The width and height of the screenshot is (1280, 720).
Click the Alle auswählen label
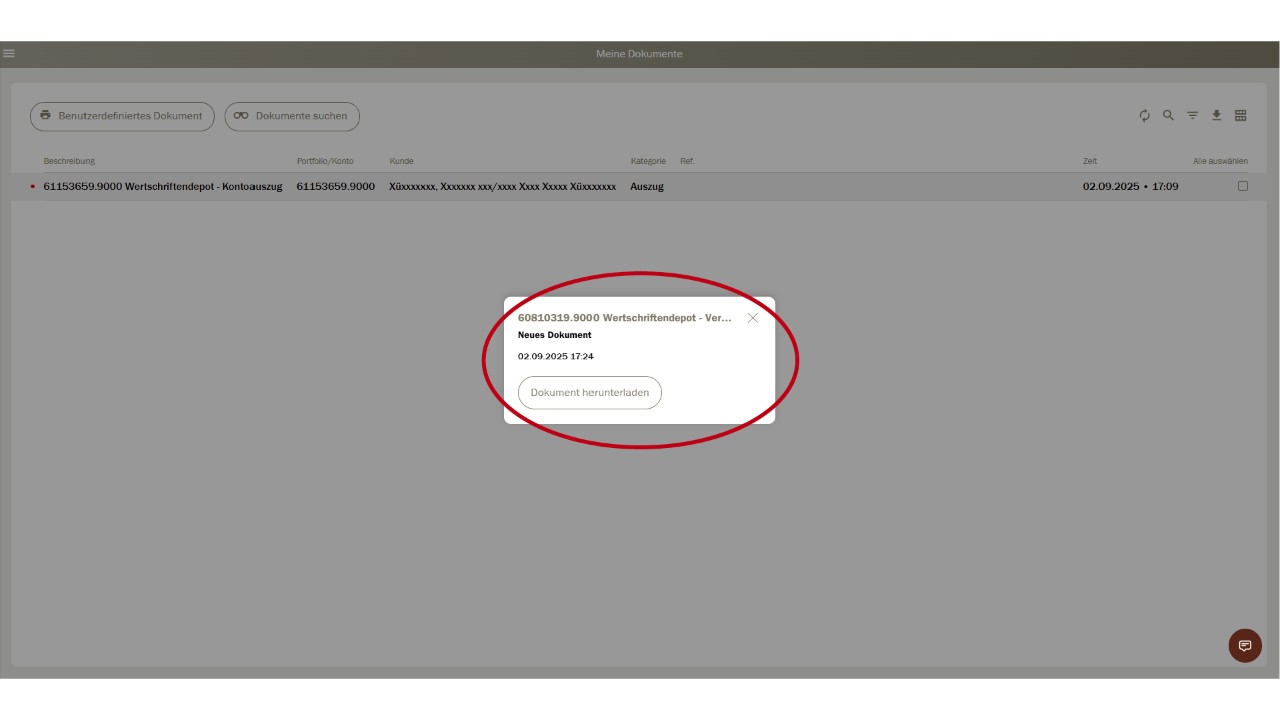1220,161
